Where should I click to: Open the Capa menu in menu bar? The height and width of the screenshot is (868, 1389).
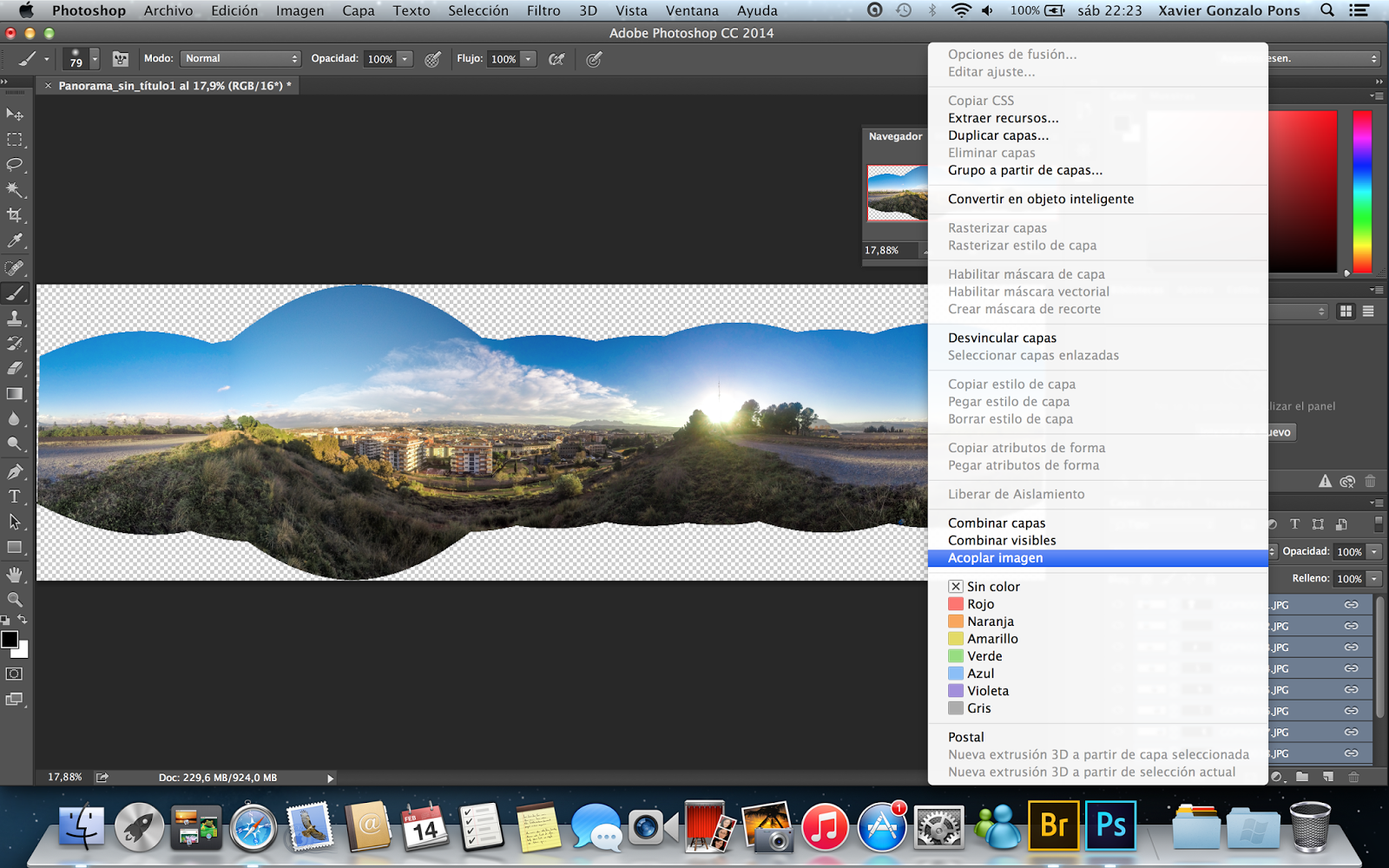(x=359, y=10)
